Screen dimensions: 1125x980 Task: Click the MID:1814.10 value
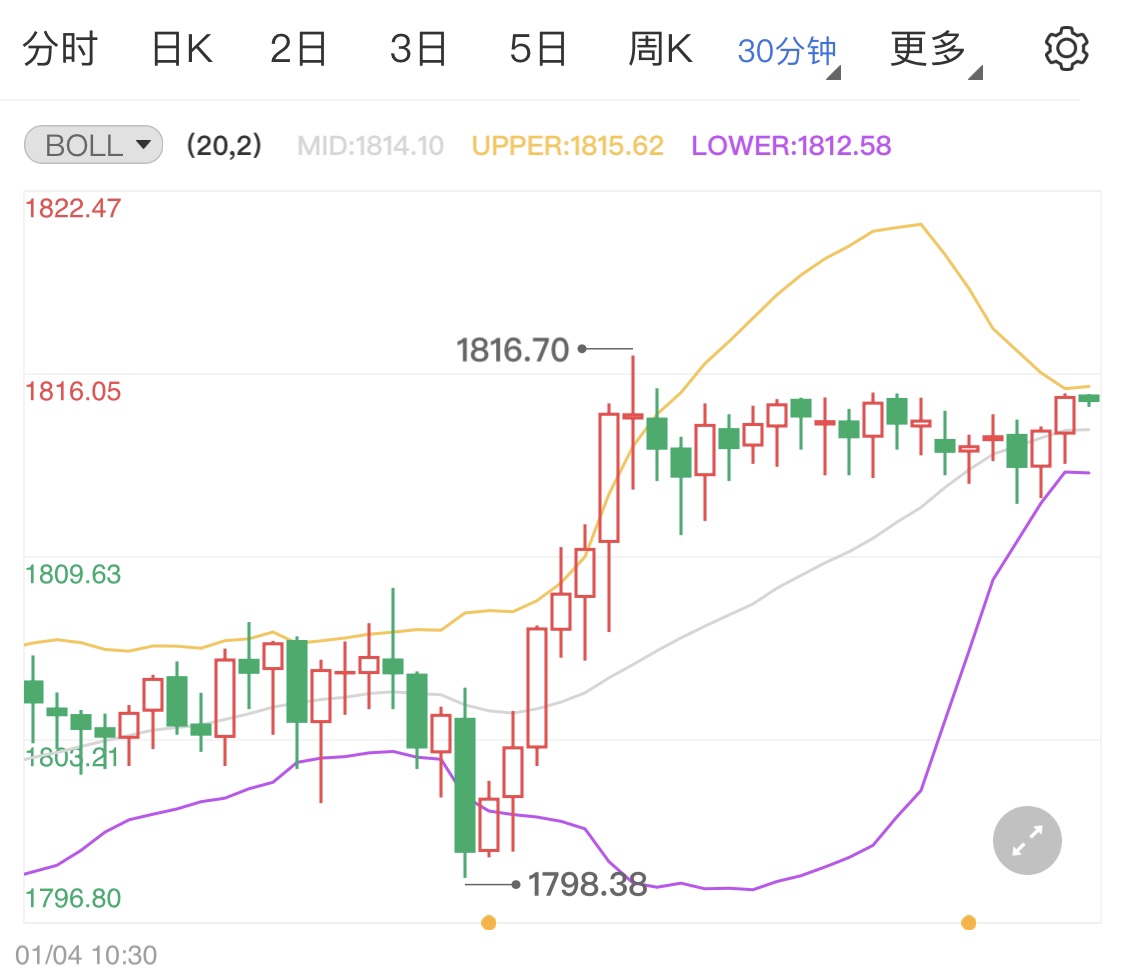click(x=370, y=146)
